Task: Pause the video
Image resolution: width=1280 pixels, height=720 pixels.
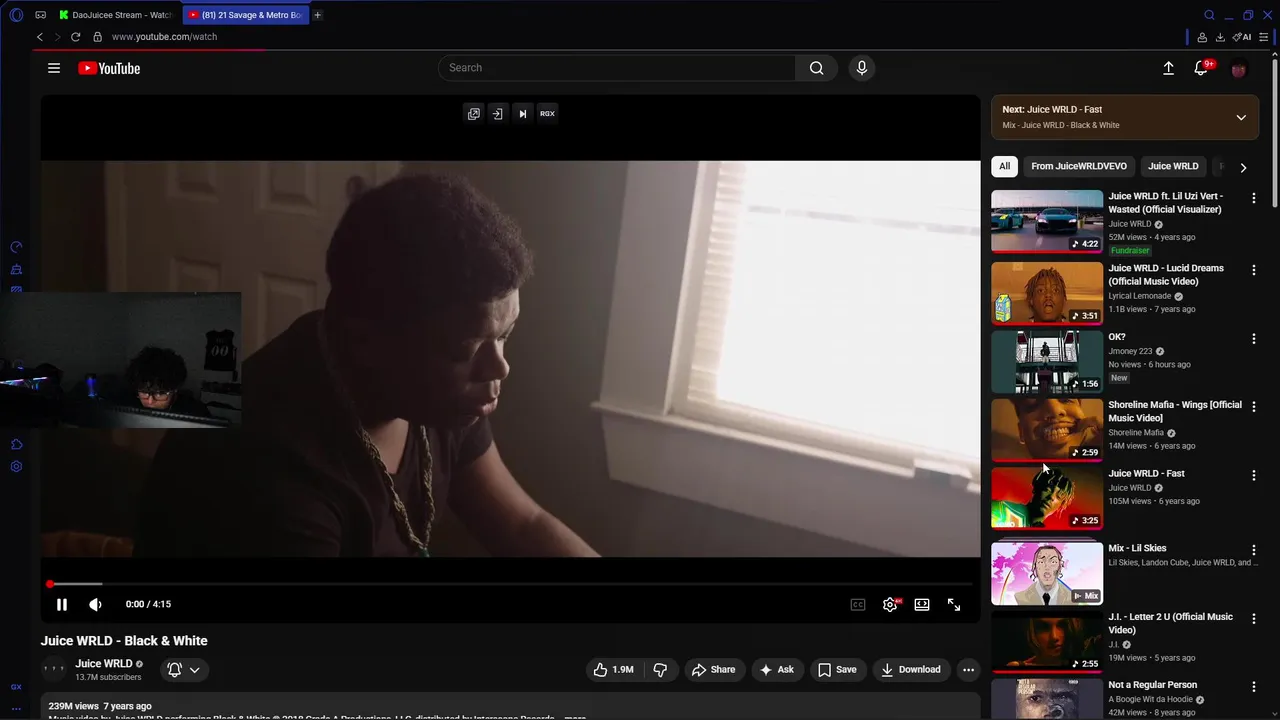Action: 62,604
